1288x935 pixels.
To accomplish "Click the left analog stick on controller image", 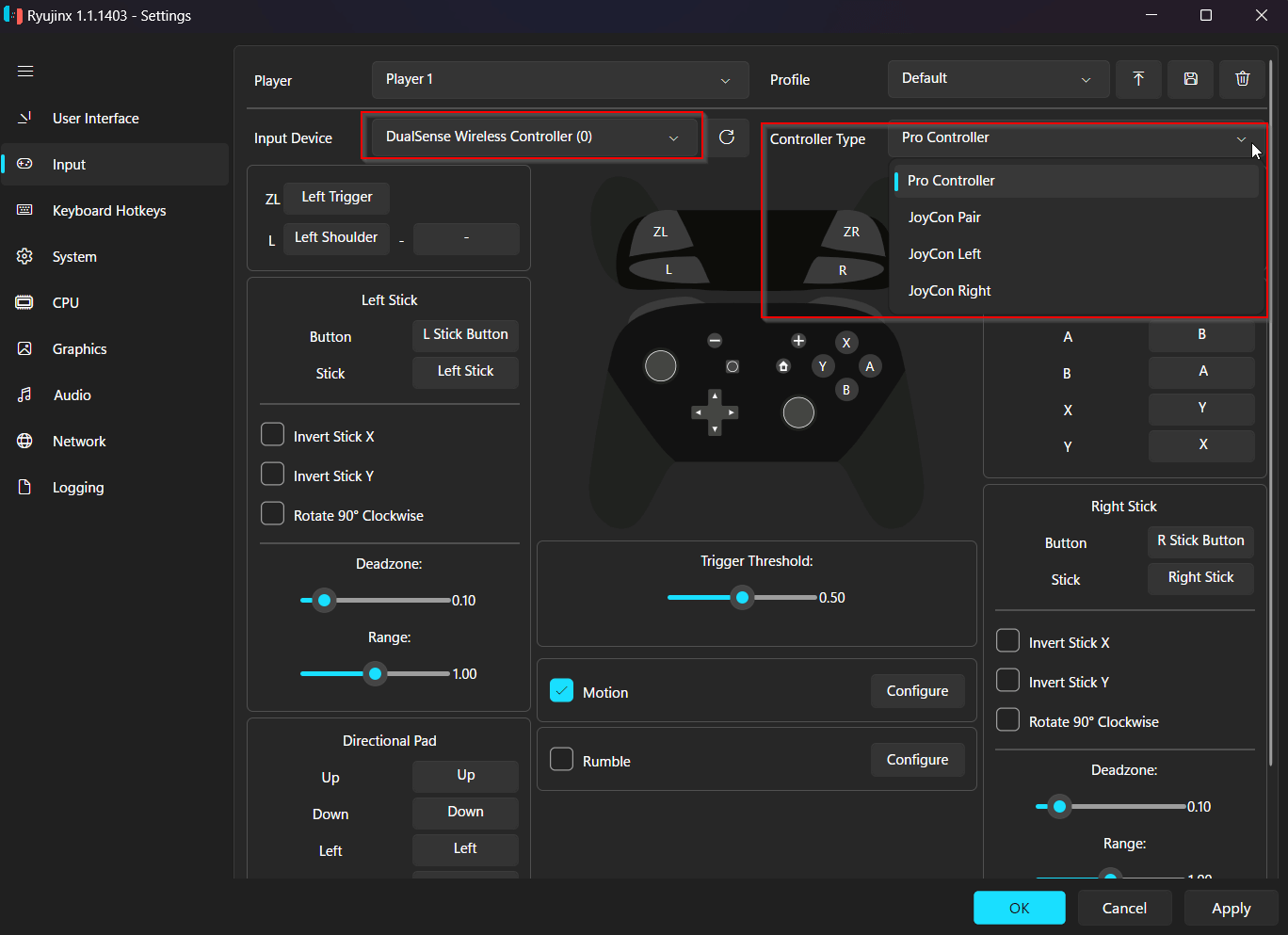I will (660, 365).
